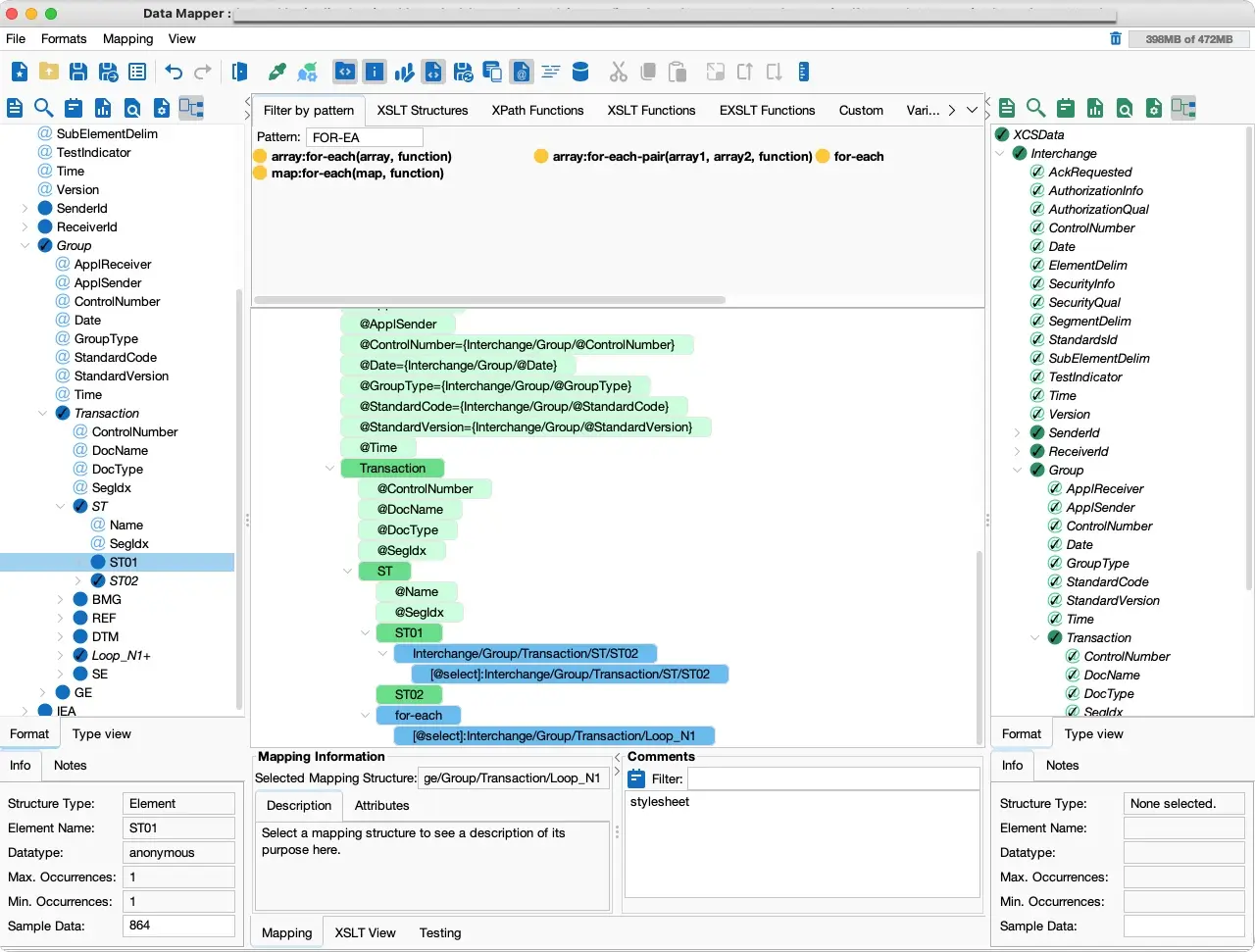The width and height of the screenshot is (1255, 952).
Task: Click the blue note icon beside comments Filter
Action: (636, 778)
